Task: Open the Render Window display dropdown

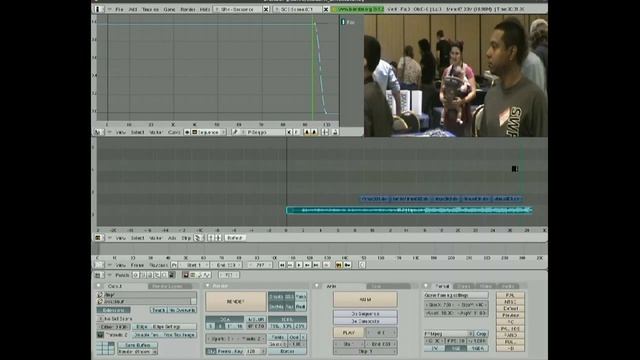Action: pos(138,351)
